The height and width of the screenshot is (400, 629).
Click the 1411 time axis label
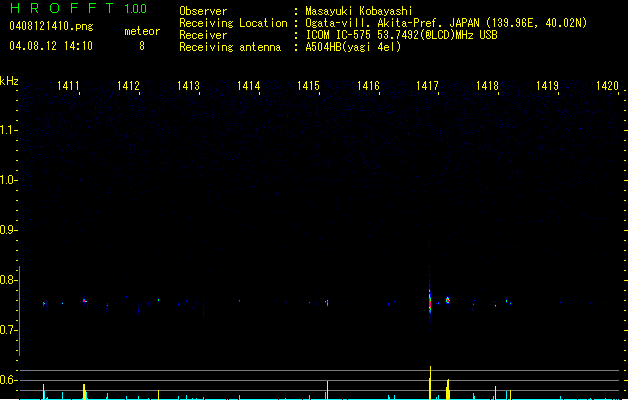point(68,86)
